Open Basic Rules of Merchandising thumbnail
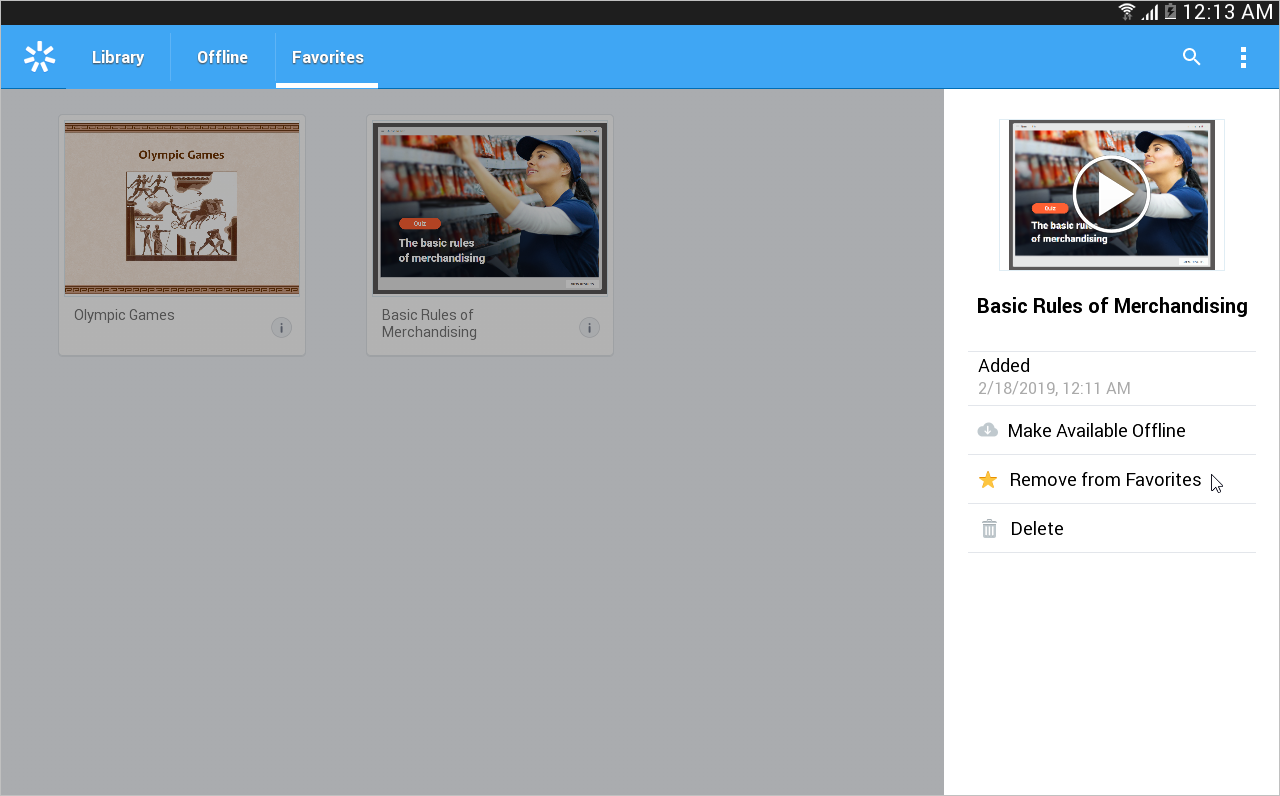The width and height of the screenshot is (1280, 796). [x=490, y=208]
